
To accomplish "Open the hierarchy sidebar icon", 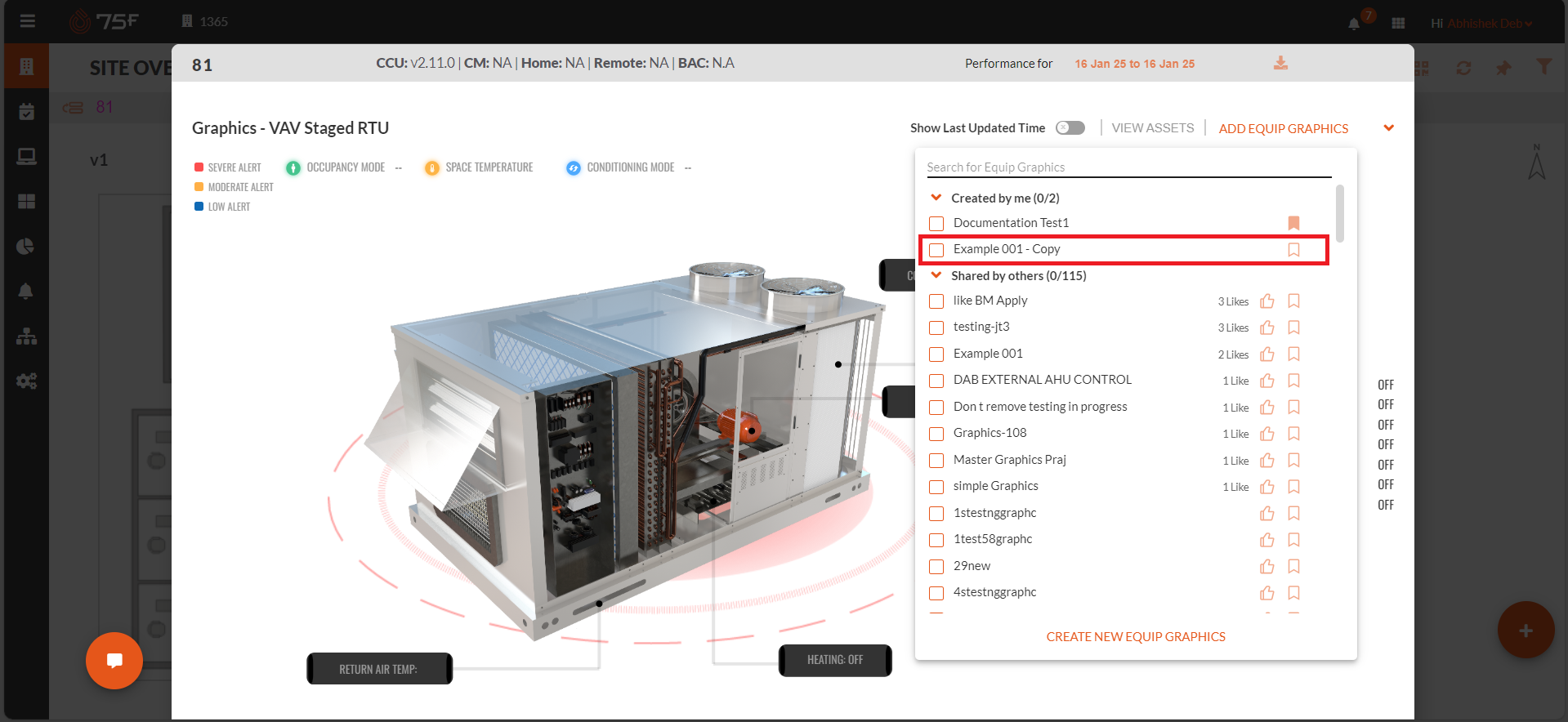I will [26, 336].
